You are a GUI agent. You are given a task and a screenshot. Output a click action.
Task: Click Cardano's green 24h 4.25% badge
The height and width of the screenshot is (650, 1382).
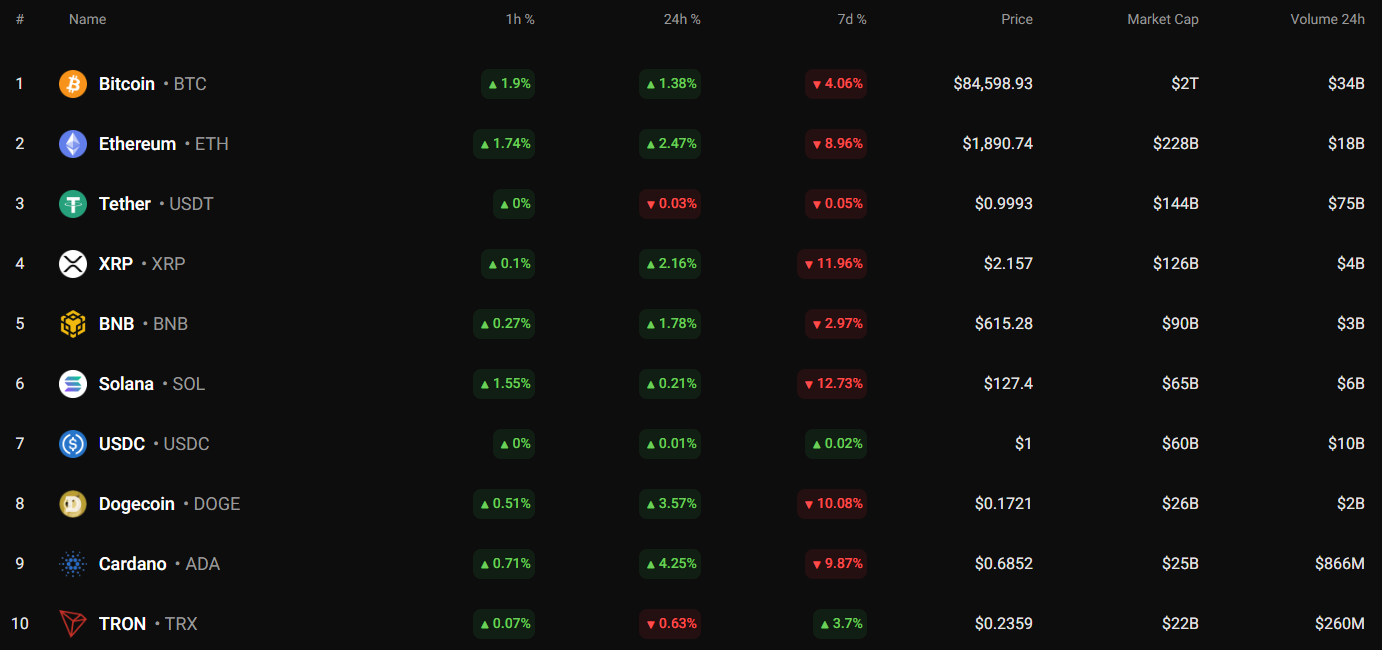pyautogui.click(x=670, y=564)
